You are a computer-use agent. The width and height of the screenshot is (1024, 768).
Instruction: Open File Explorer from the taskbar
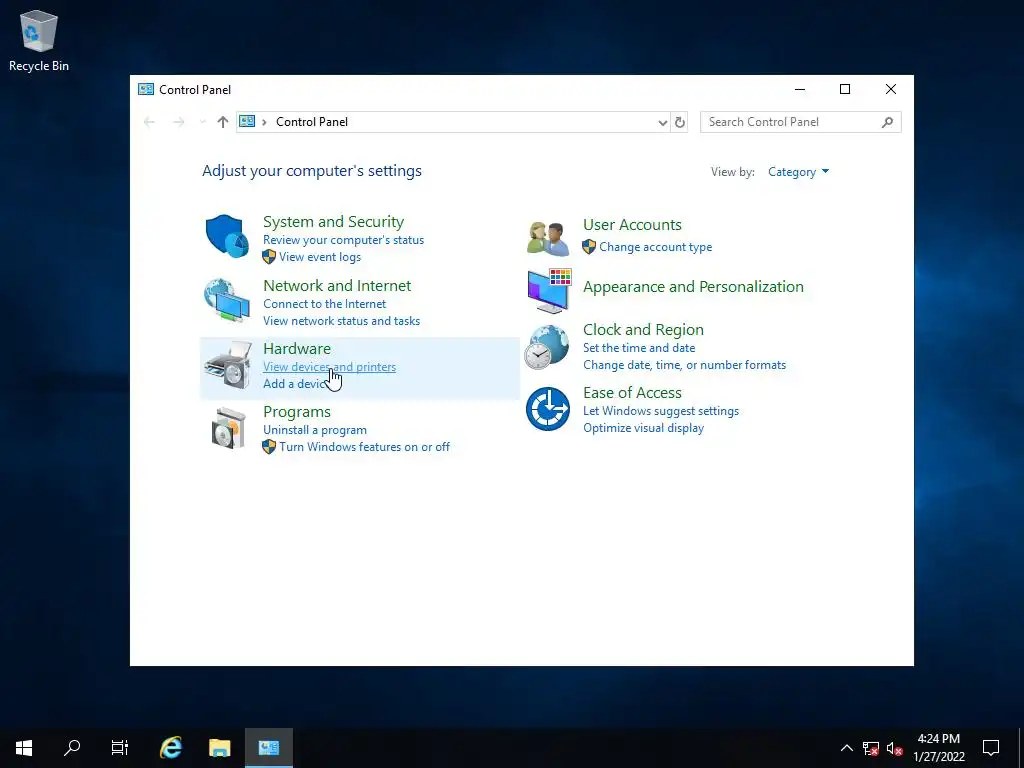click(219, 748)
